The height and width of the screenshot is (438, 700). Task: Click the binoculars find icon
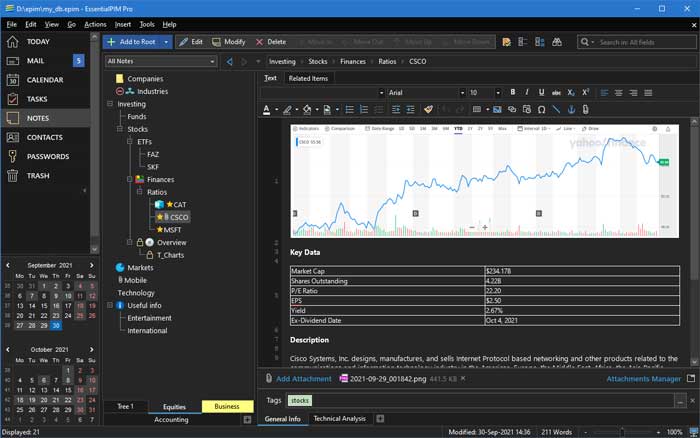pos(557,42)
